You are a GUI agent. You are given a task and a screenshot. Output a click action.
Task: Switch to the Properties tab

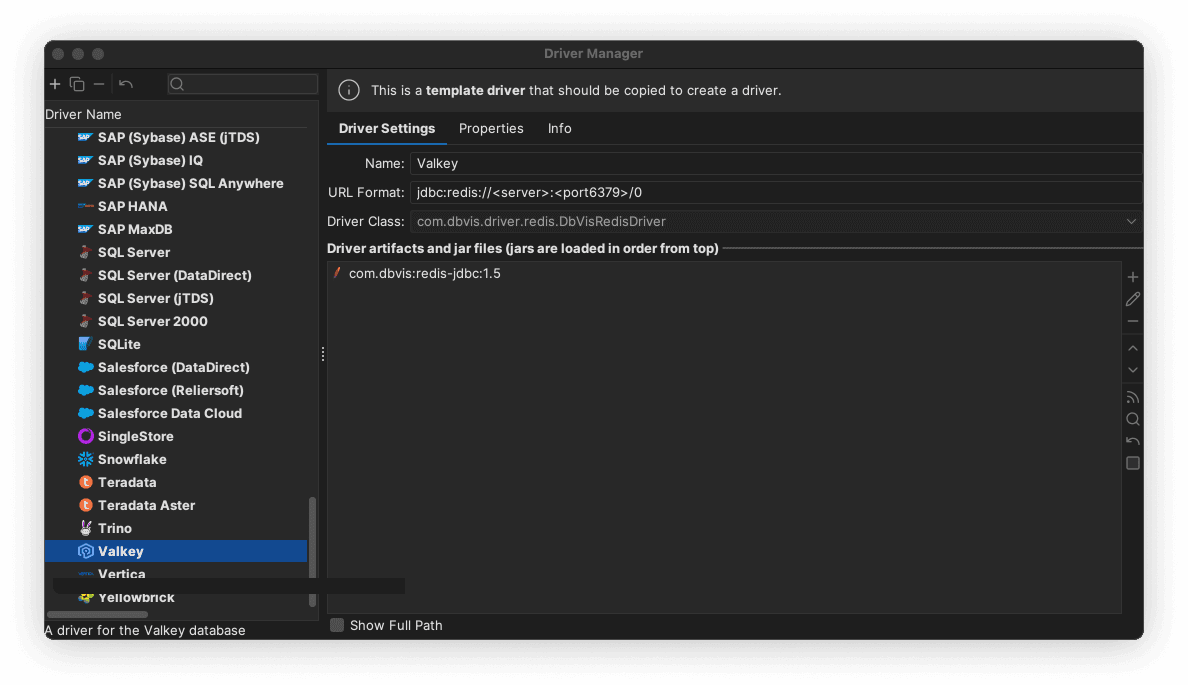click(x=491, y=128)
